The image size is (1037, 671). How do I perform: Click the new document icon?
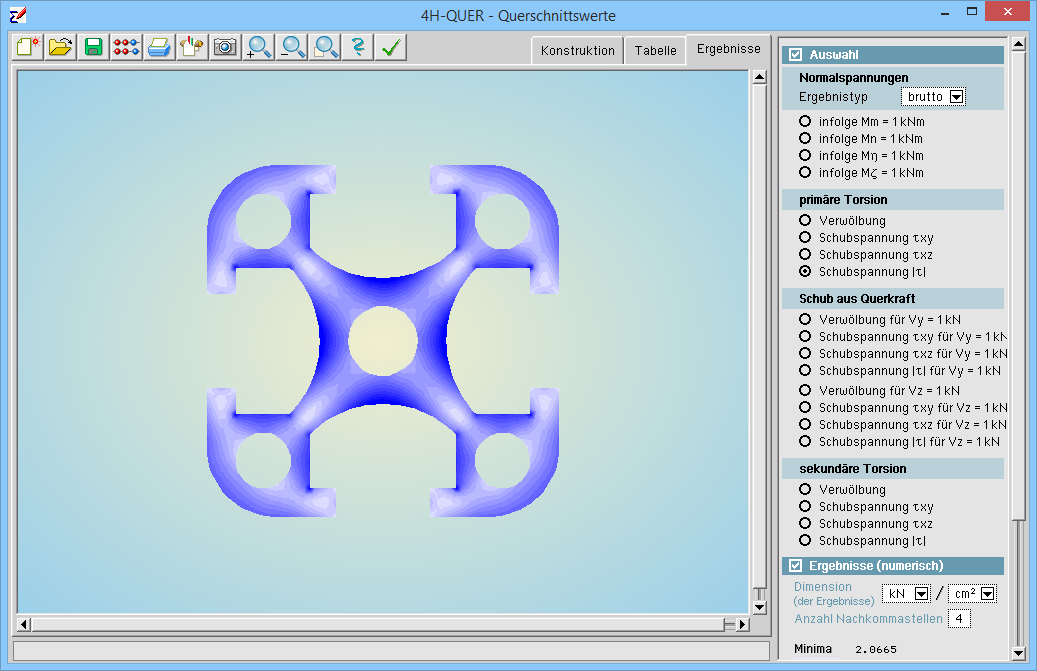coord(28,47)
